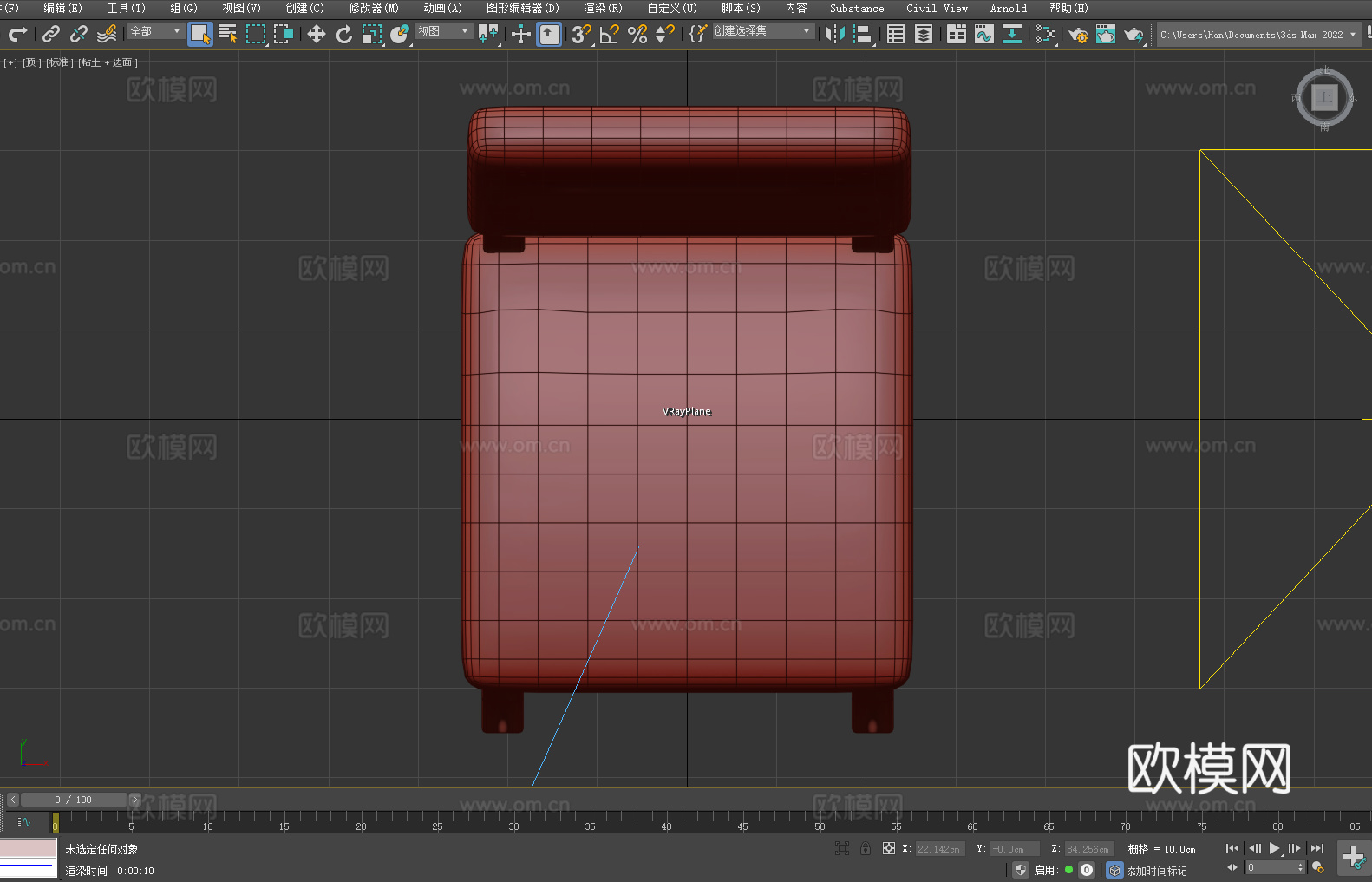The image size is (1372, 882).
Task: Open the Civil View menu
Action: click(937, 8)
